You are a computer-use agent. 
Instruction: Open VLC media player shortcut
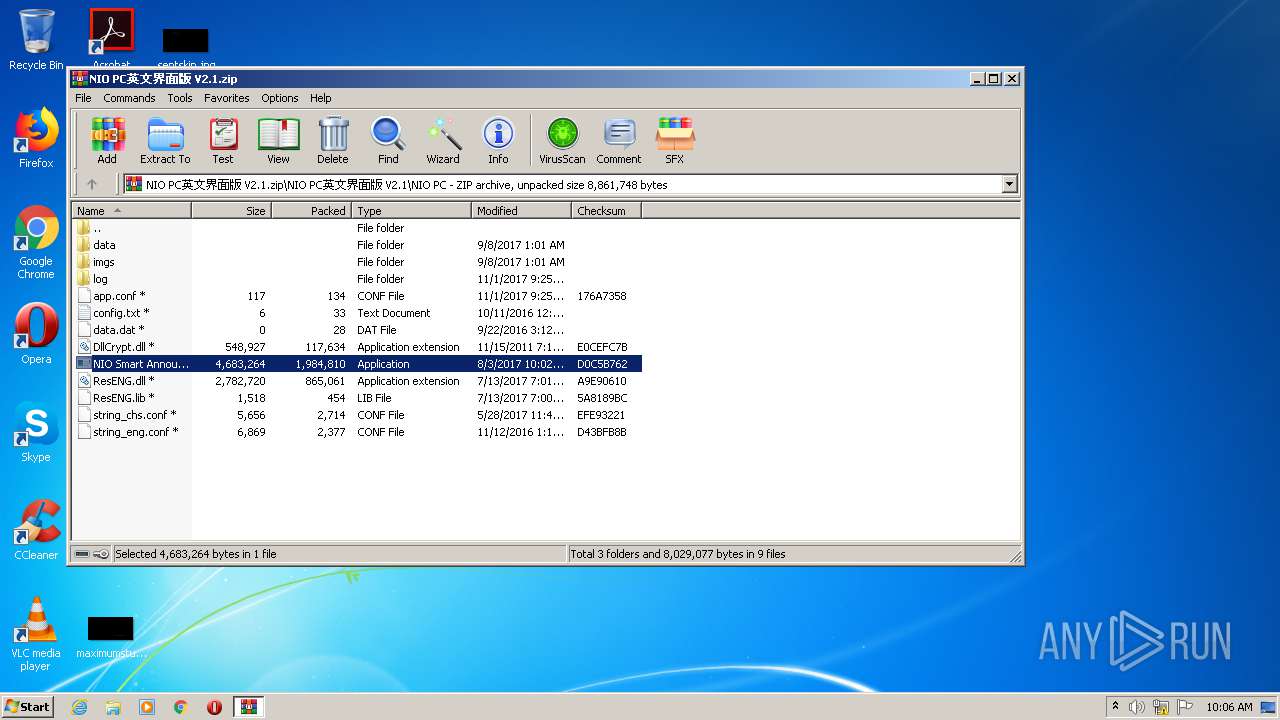(36, 634)
